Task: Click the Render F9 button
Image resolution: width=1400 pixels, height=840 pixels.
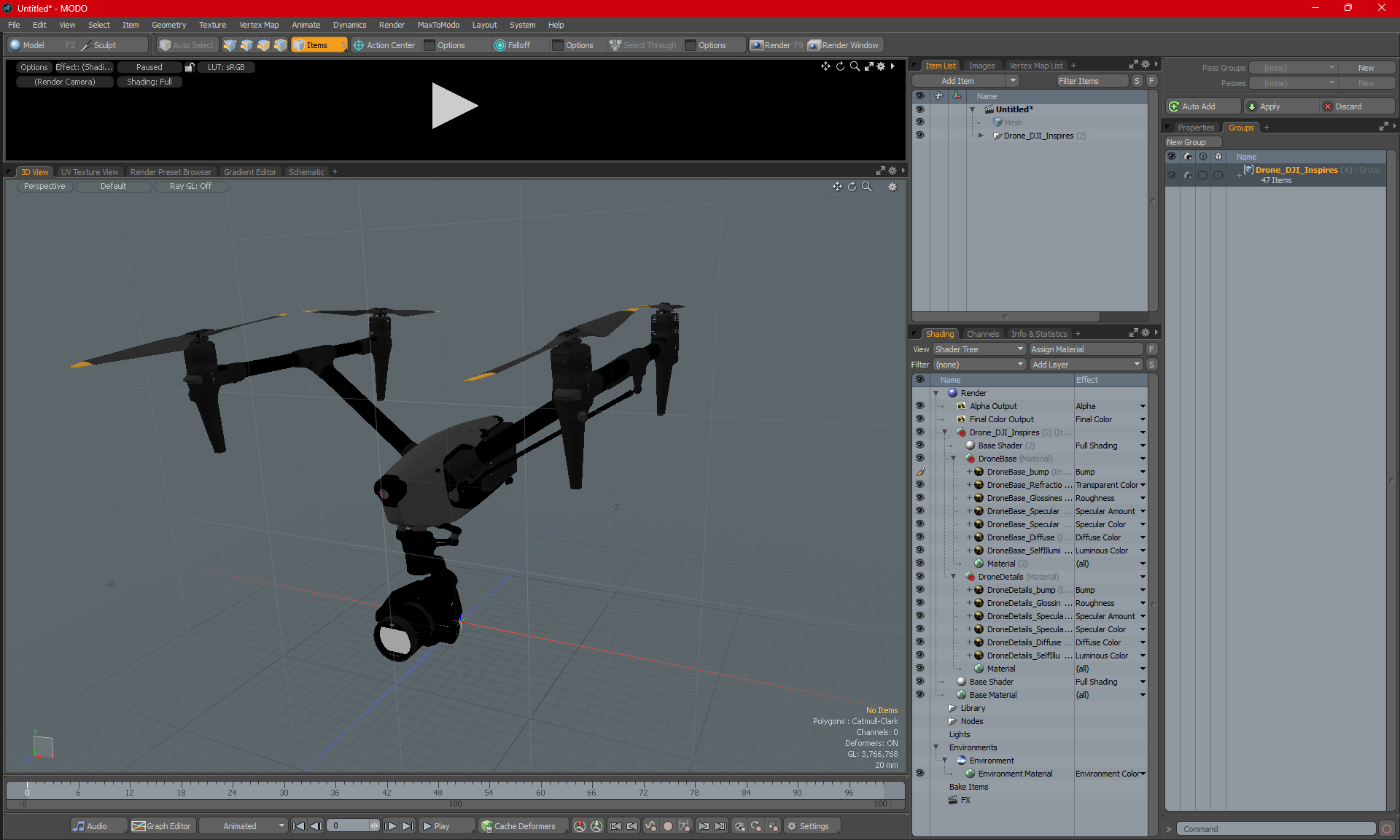Action: point(777,45)
